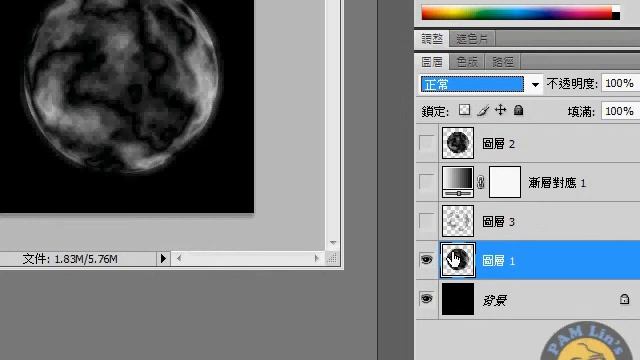Click the 文件: 1.83M/5.76M status text
640x360 pixels.
pyautogui.click(x=70, y=259)
